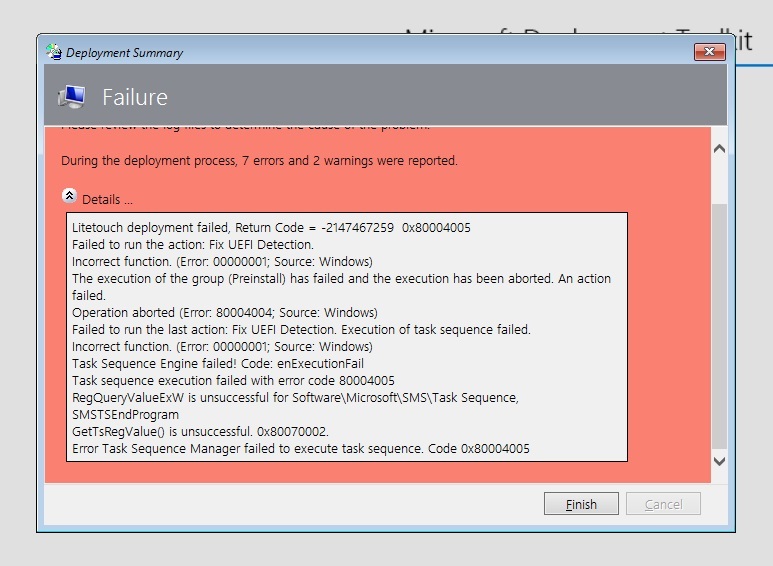
Task: Select the "Litetouch deployment failed" error line
Action: (x=271, y=228)
